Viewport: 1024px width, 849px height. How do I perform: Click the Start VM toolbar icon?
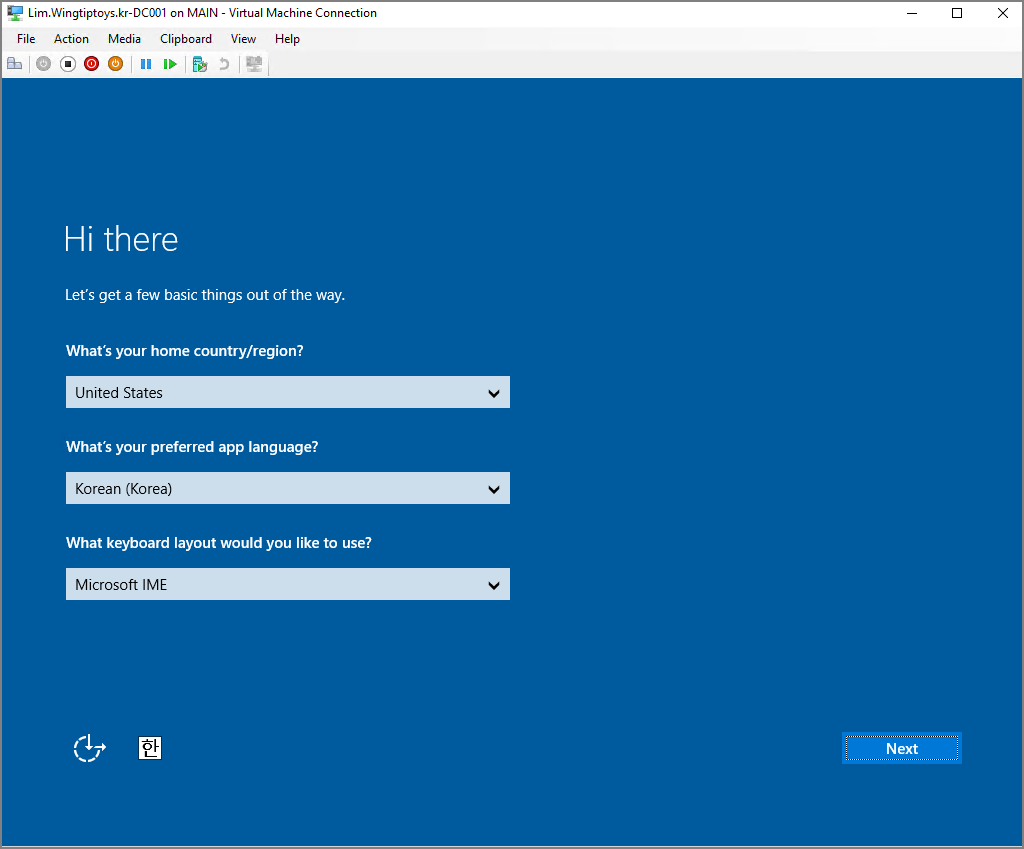[x=43, y=64]
